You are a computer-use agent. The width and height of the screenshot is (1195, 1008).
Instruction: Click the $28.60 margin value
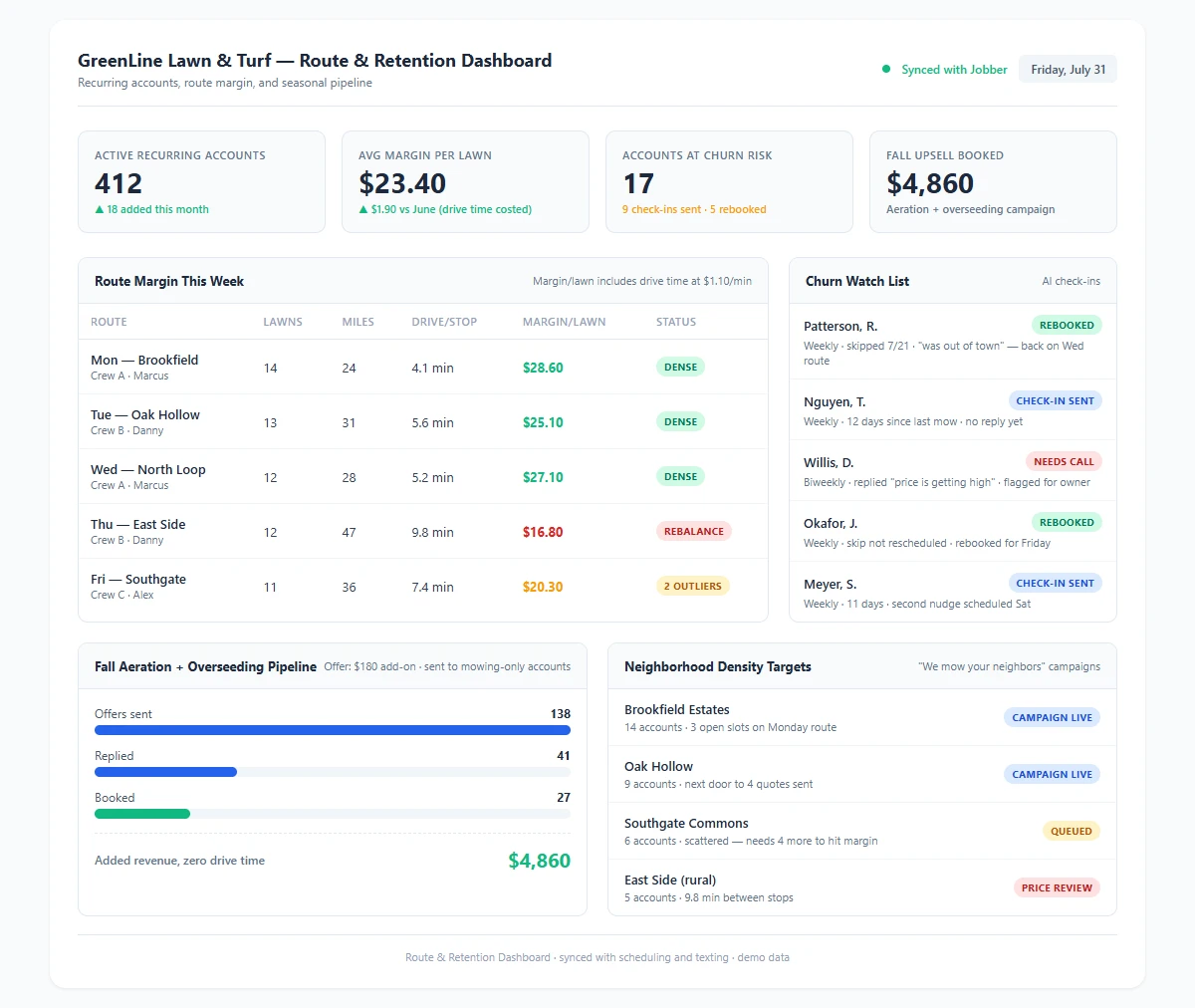pos(543,368)
